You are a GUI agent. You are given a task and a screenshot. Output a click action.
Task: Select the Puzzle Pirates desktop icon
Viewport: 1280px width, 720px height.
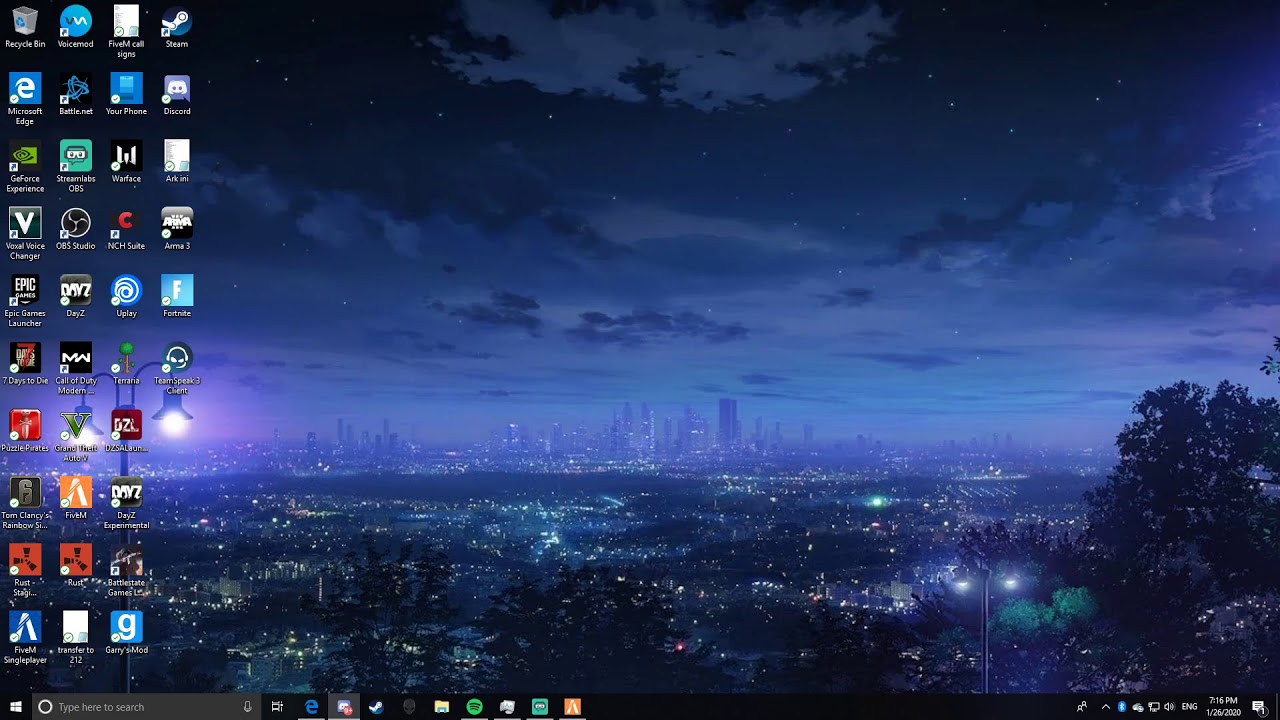click(x=25, y=431)
